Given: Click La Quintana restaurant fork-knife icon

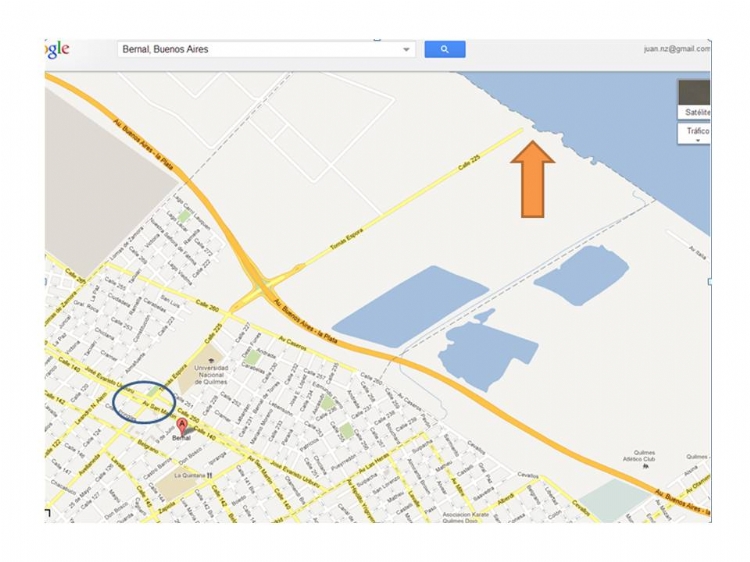Looking at the screenshot, I should (x=209, y=475).
